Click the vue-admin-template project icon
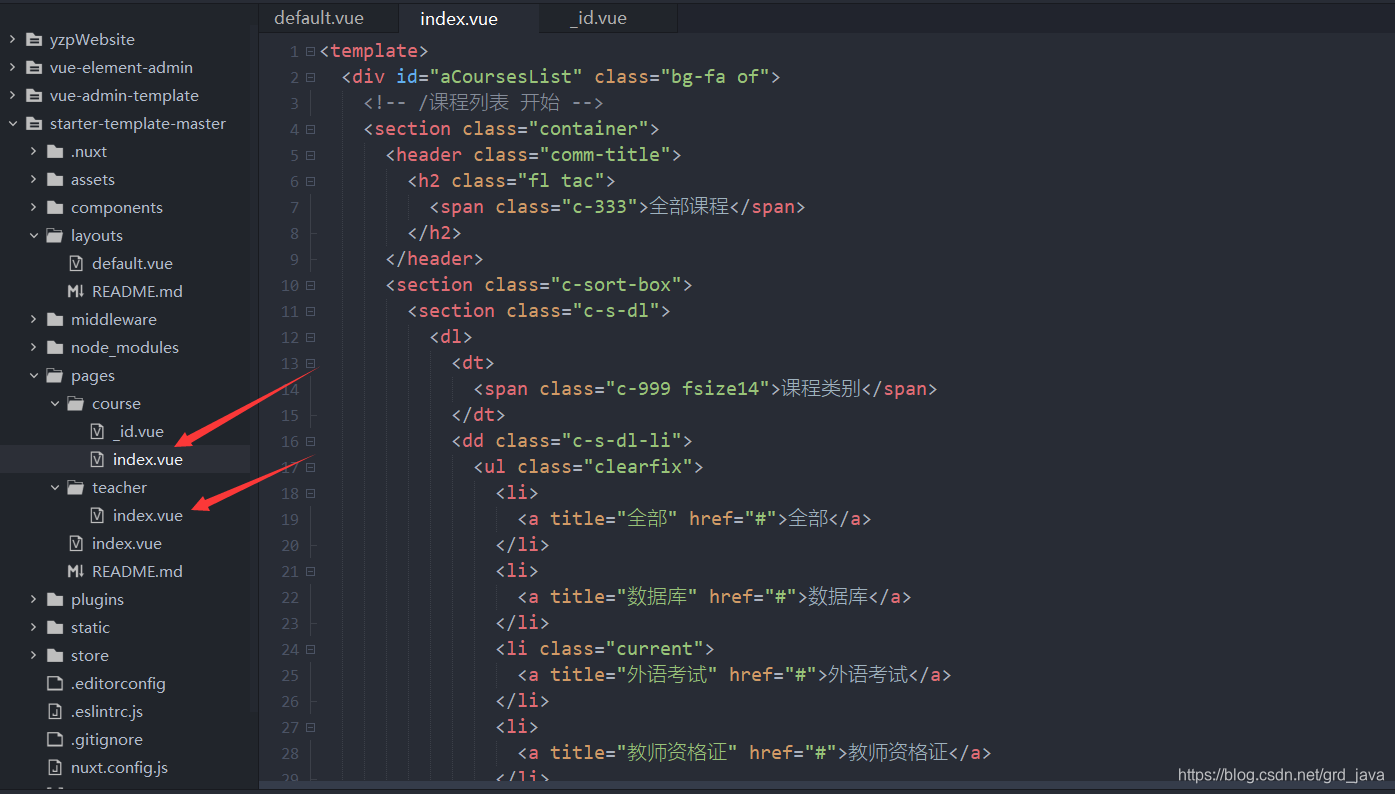Viewport: 1395px width, 794px height. pyautogui.click(x=34, y=96)
